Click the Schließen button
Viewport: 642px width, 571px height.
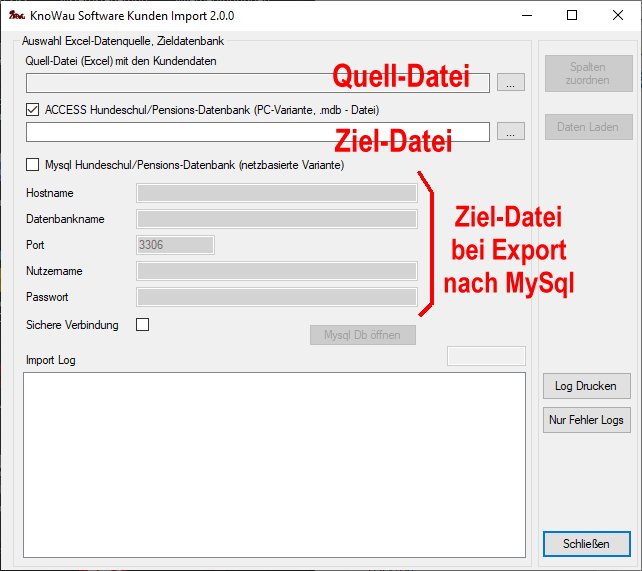[x=587, y=544]
